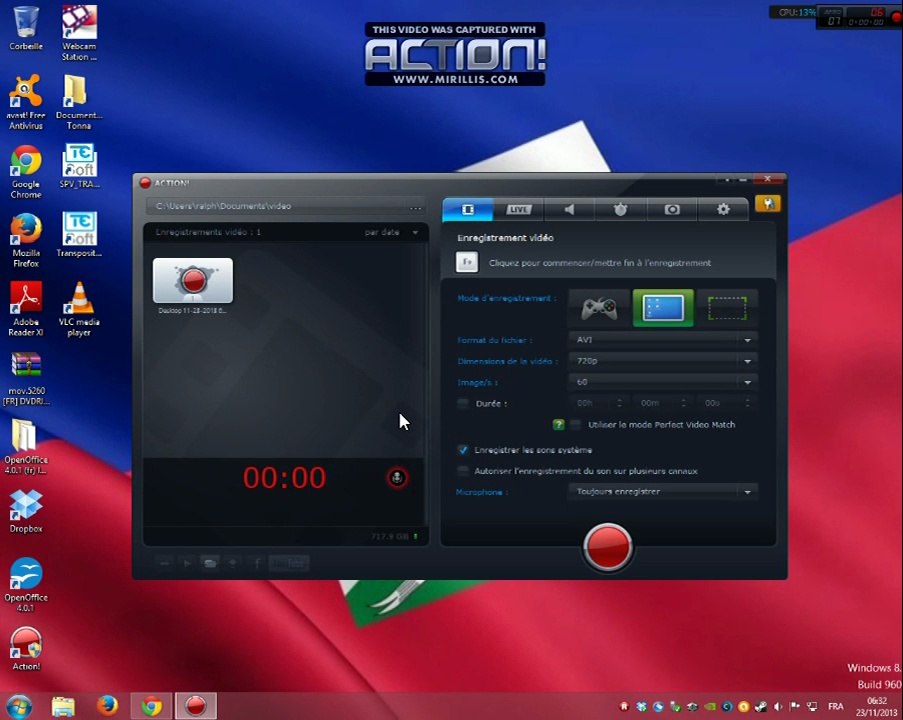Select game recording mode gamepad icon
The height and width of the screenshot is (720, 903).
[x=599, y=308]
